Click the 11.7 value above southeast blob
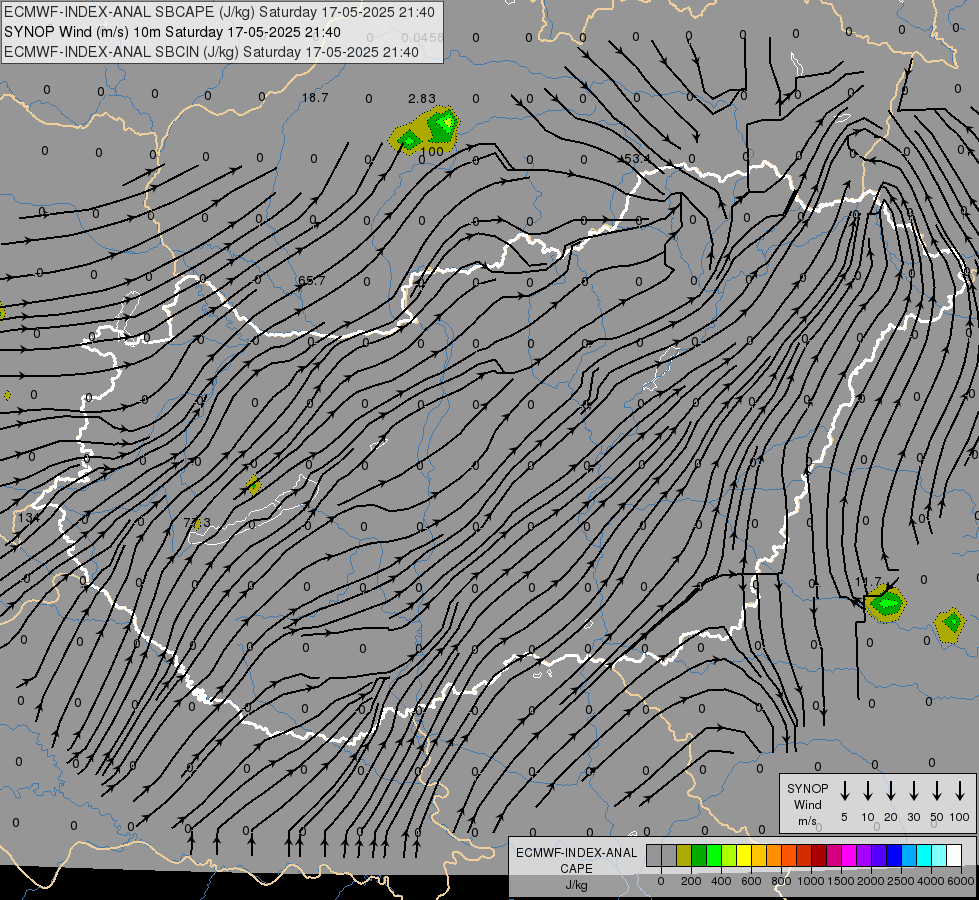 tap(868, 582)
